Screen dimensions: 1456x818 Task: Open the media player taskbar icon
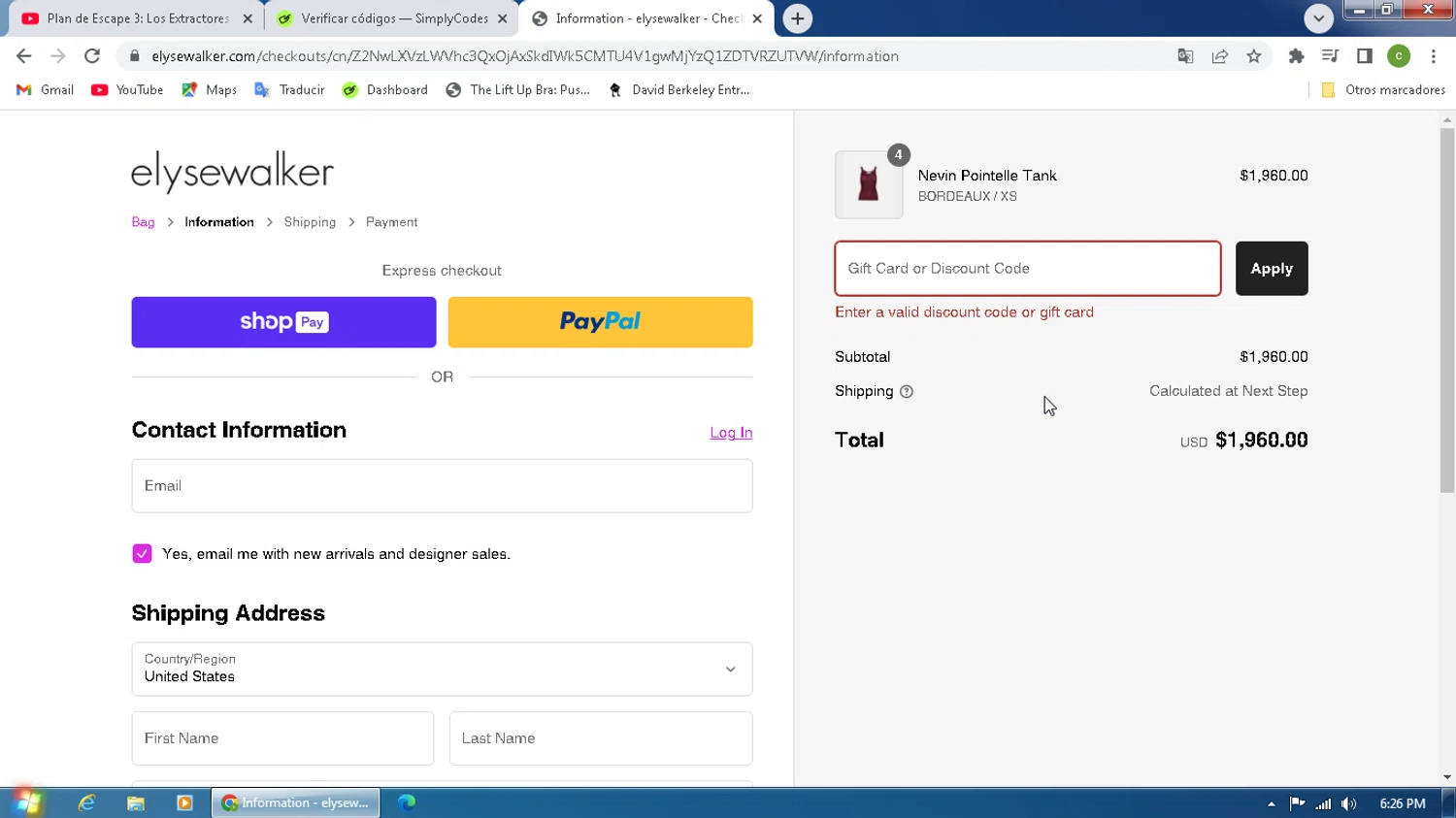click(x=184, y=802)
